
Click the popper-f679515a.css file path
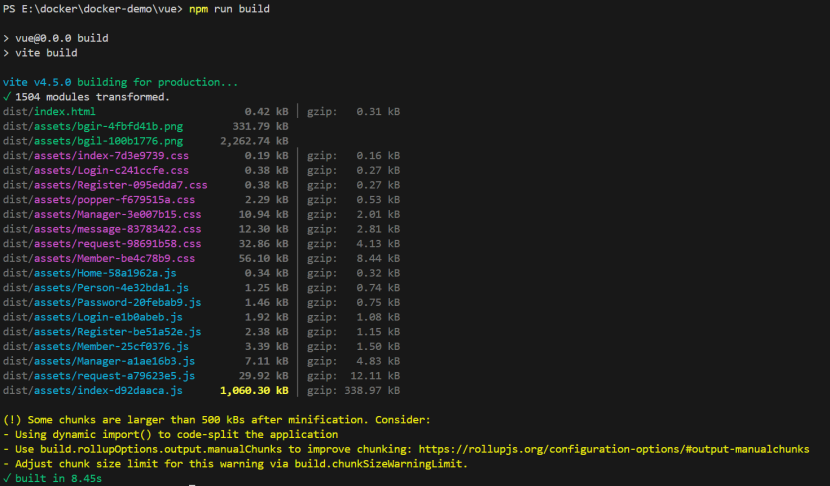pyautogui.click(x=99, y=200)
